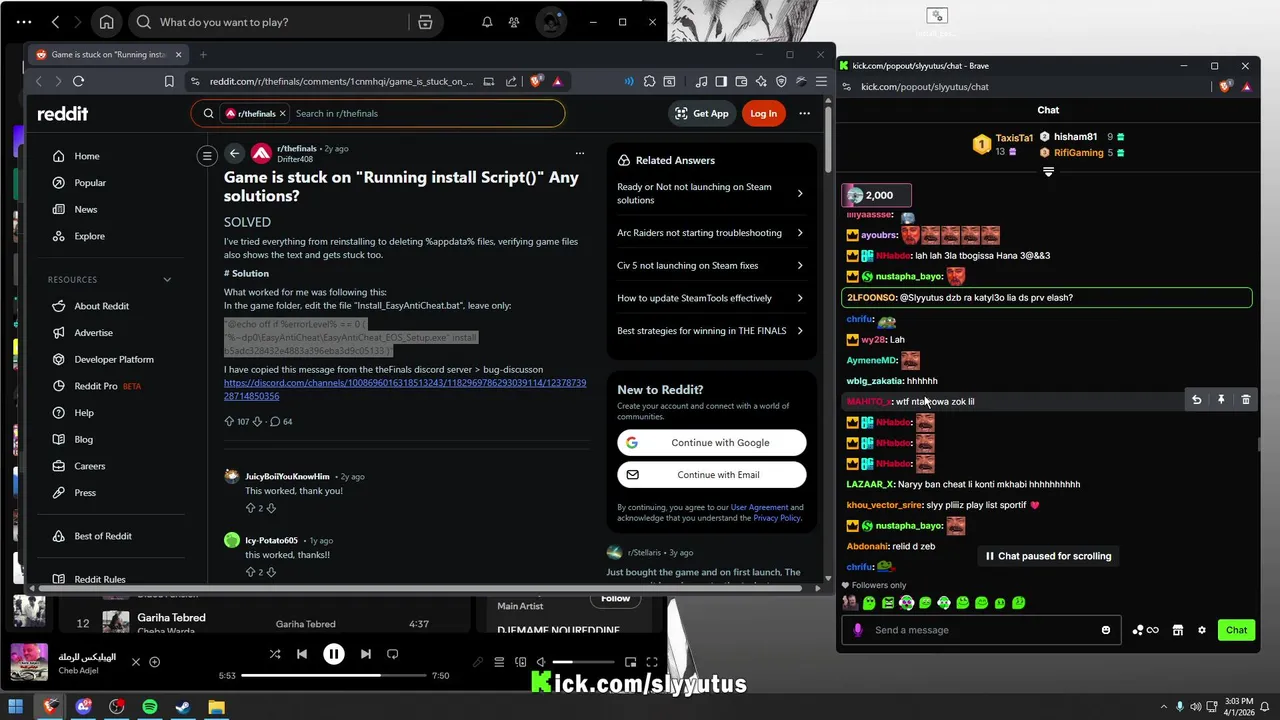1280x720 pixels.
Task: Toggle the Reddit sidebar hamburger button
Action: click(207, 155)
